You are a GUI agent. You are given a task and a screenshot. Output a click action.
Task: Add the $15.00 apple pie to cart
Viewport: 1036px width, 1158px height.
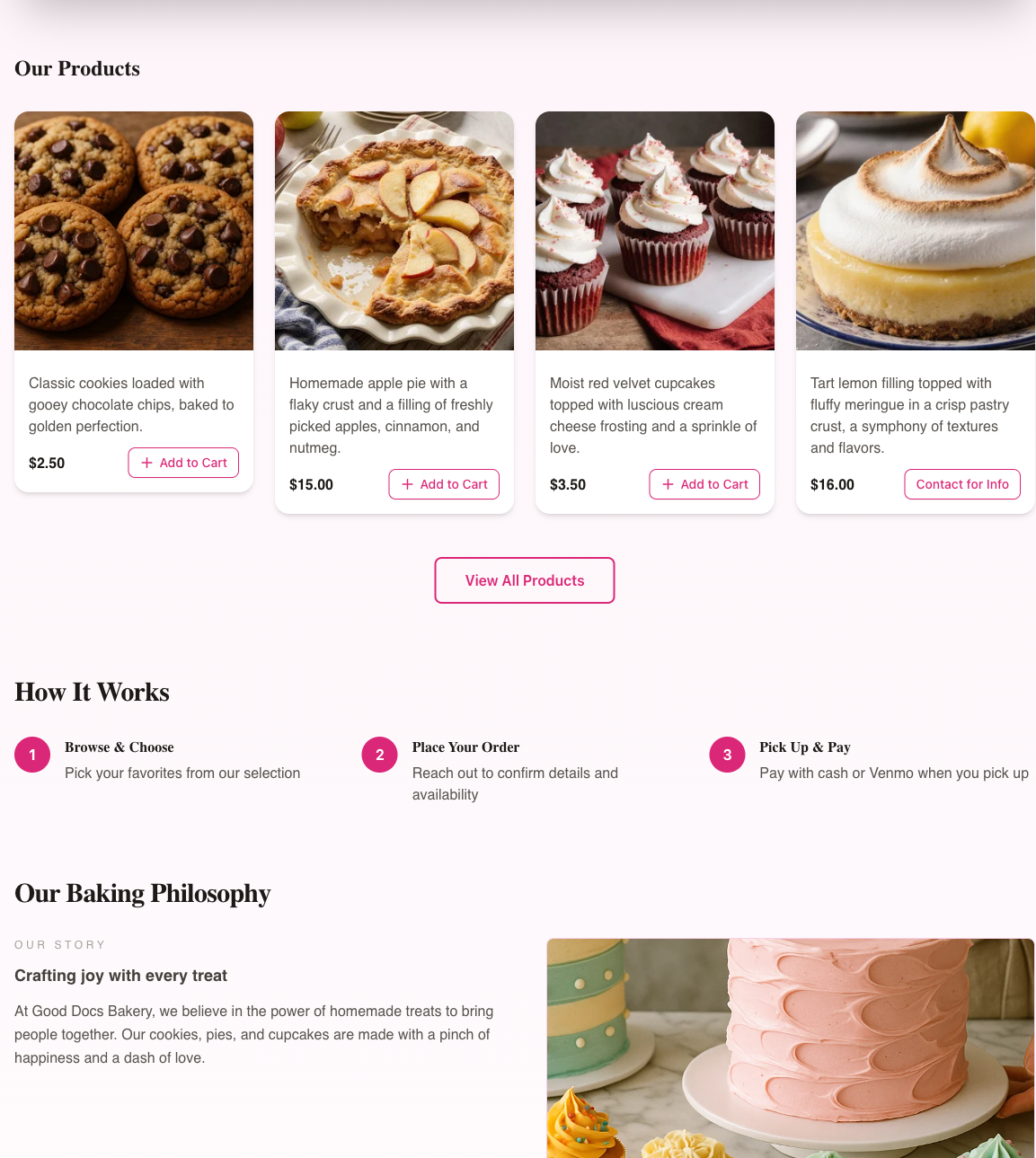(444, 484)
